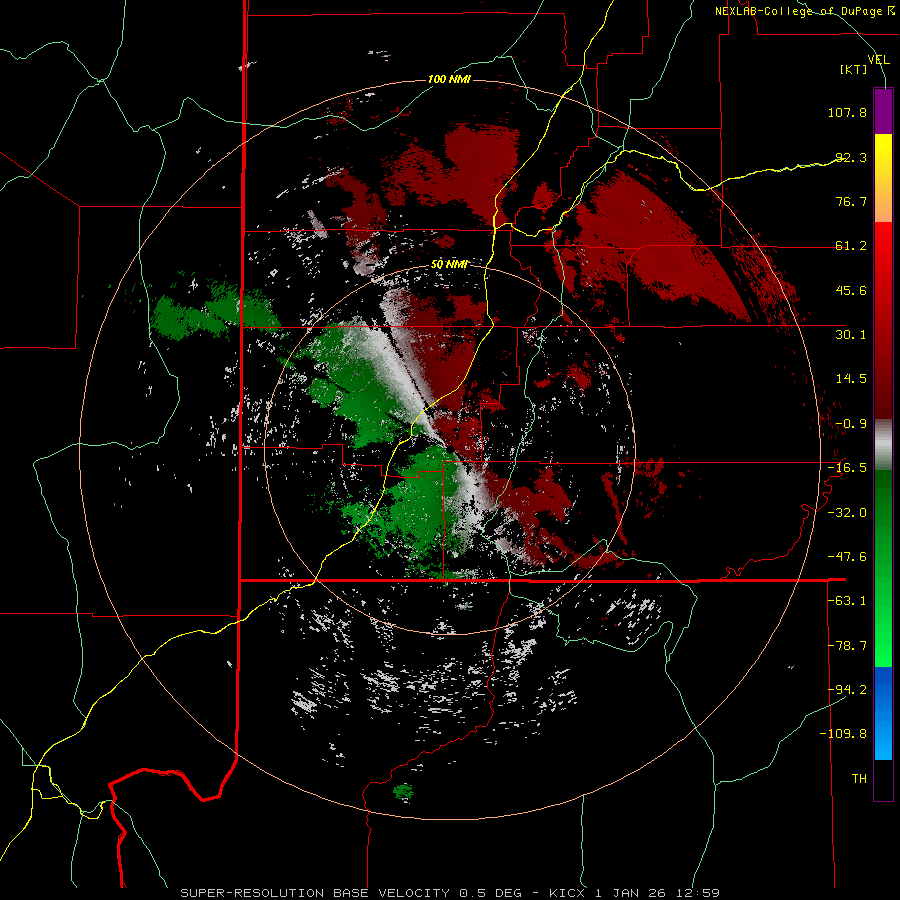Image resolution: width=900 pixels, height=900 pixels.
Task: Click the -94.2 velocity scale value
Action: pyautogui.click(x=847, y=689)
